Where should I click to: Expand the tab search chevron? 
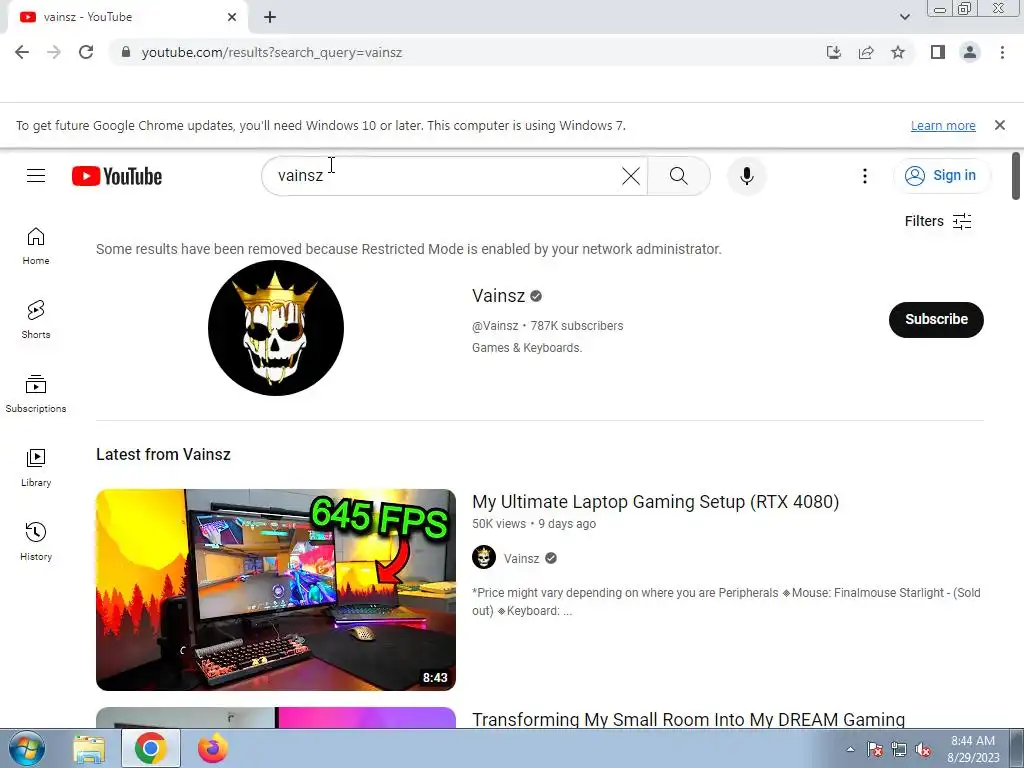(904, 17)
